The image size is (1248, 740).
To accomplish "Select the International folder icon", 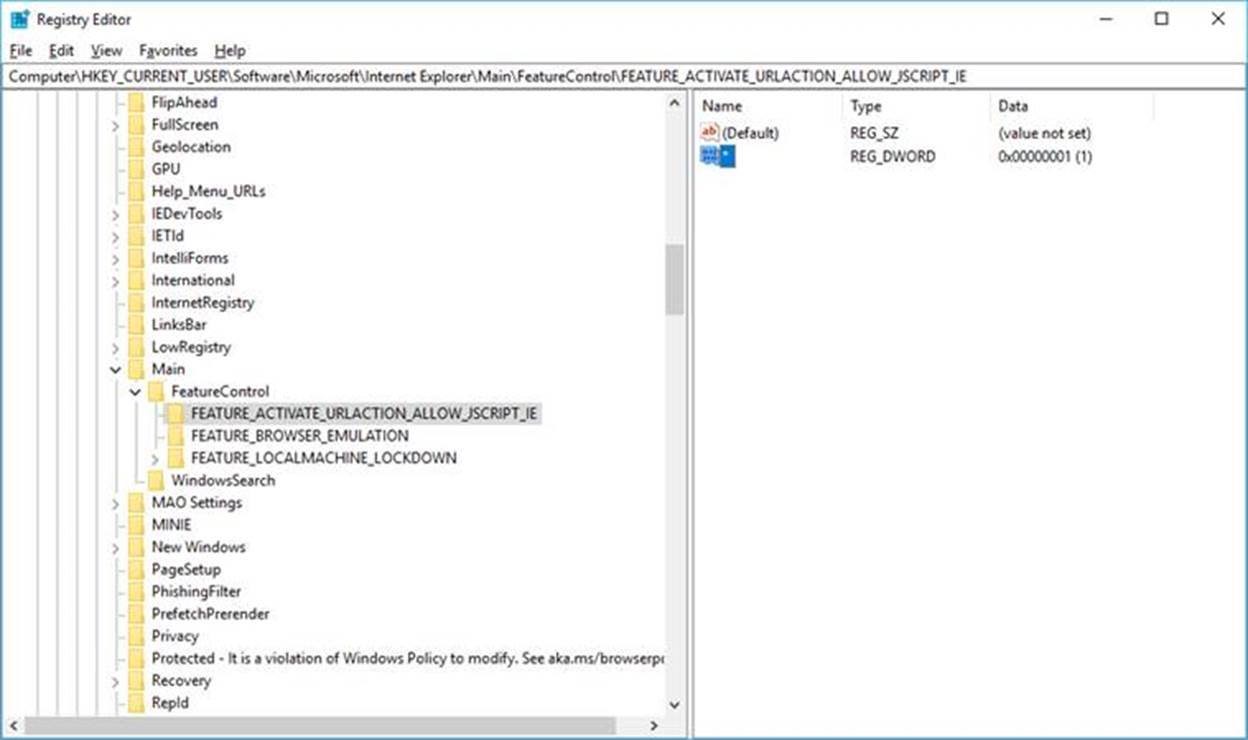I will click(136, 280).
